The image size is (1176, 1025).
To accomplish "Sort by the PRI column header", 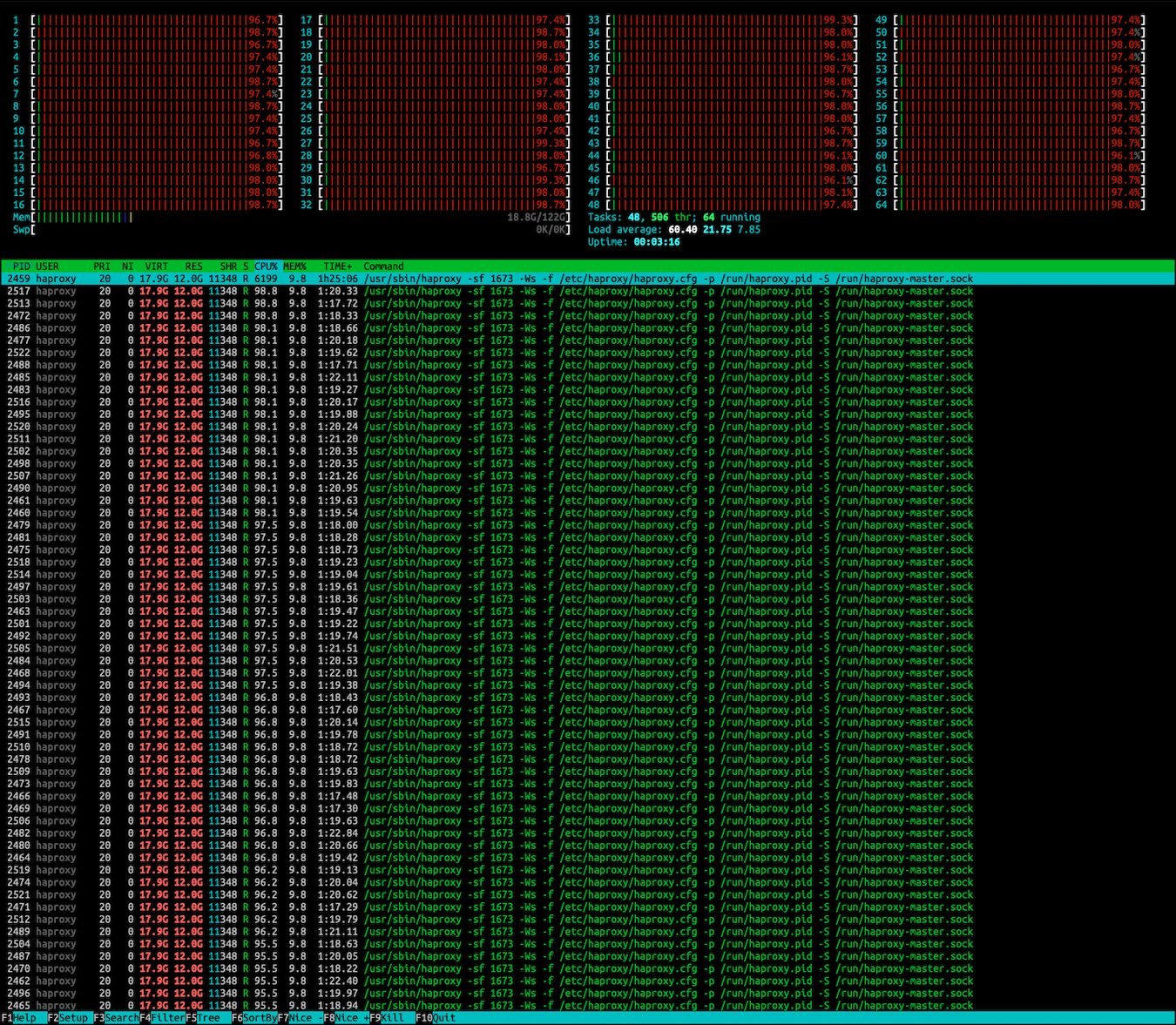I will pyautogui.click(x=102, y=266).
